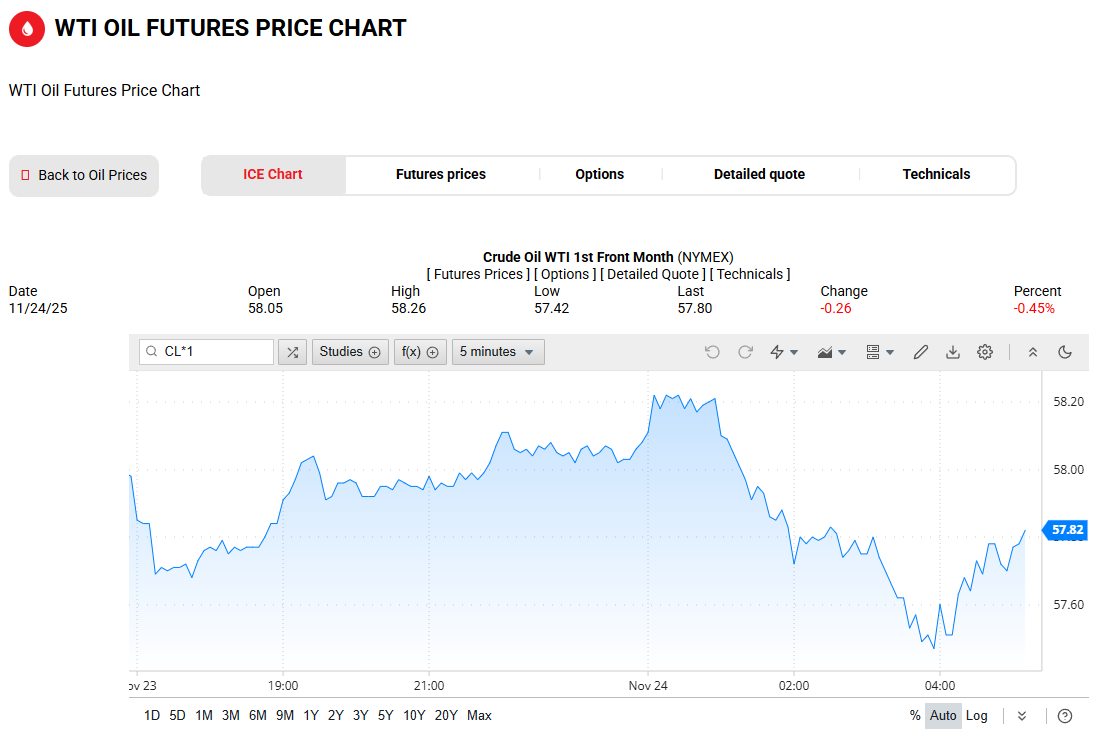Image resolution: width=1101 pixels, height=740 pixels.
Task: Open the pencil drawing tool
Action: coord(921,352)
